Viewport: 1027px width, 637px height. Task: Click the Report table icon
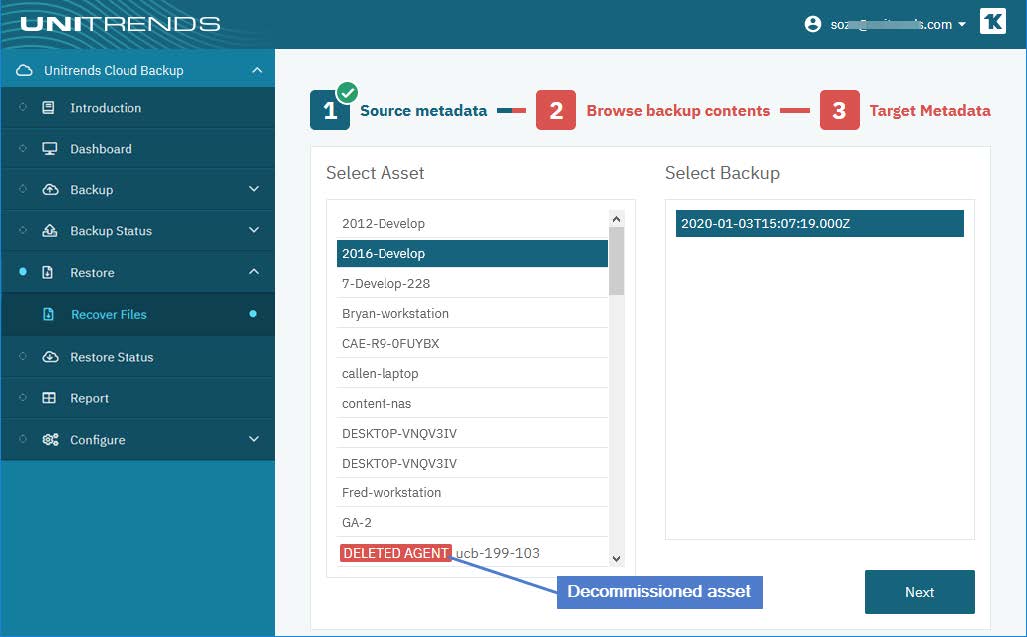coord(49,398)
